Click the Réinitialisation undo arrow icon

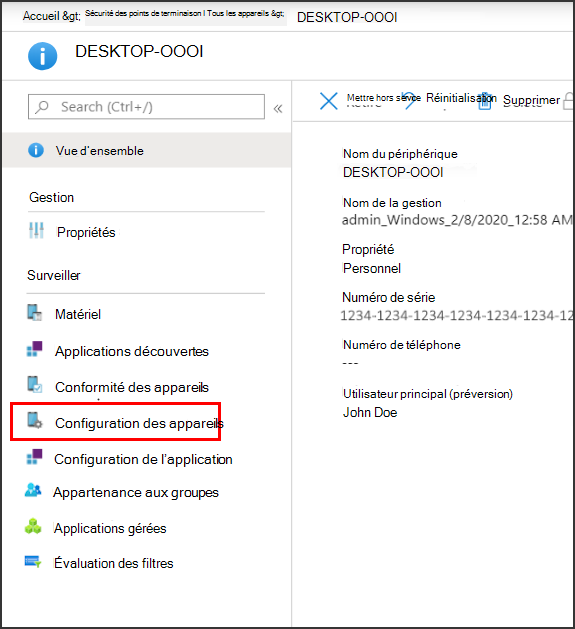tap(410, 100)
